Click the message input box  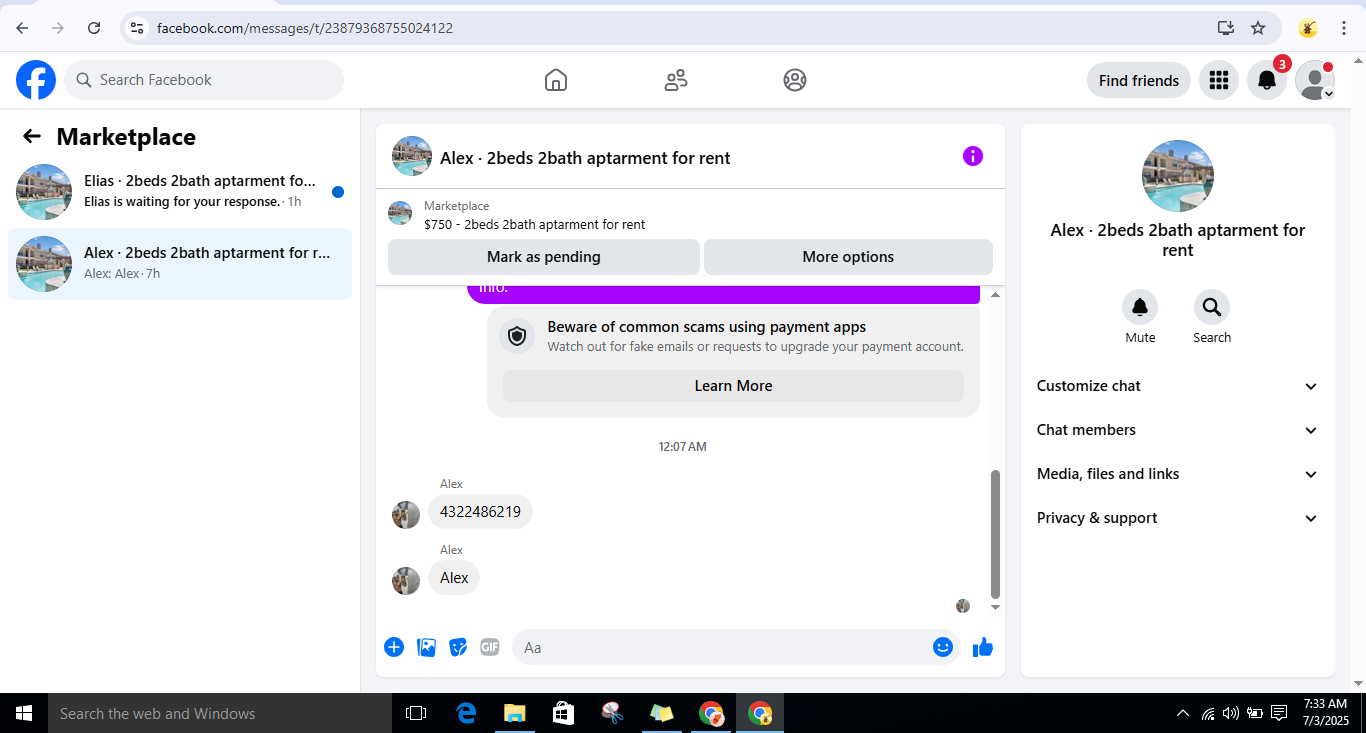(x=736, y=647)
